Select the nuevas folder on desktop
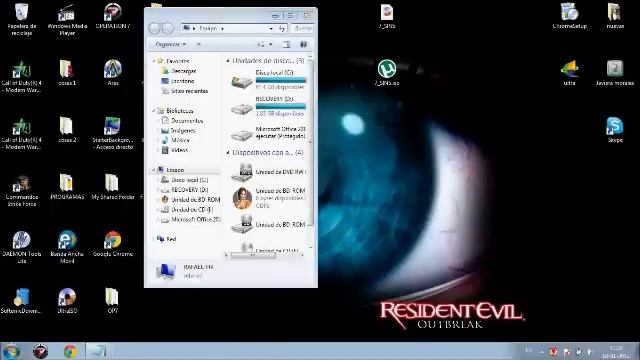The width and height of the screenshot is (640, 360). [x=615, y=16]
